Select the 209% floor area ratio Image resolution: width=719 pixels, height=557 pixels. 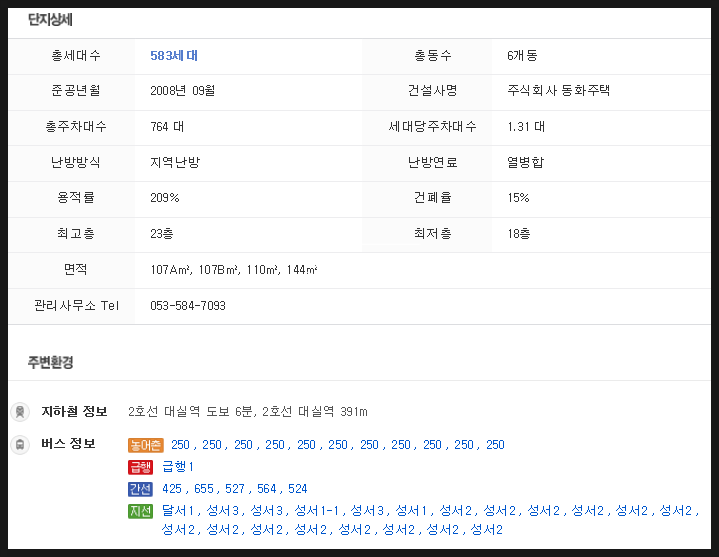pos(165,198)
